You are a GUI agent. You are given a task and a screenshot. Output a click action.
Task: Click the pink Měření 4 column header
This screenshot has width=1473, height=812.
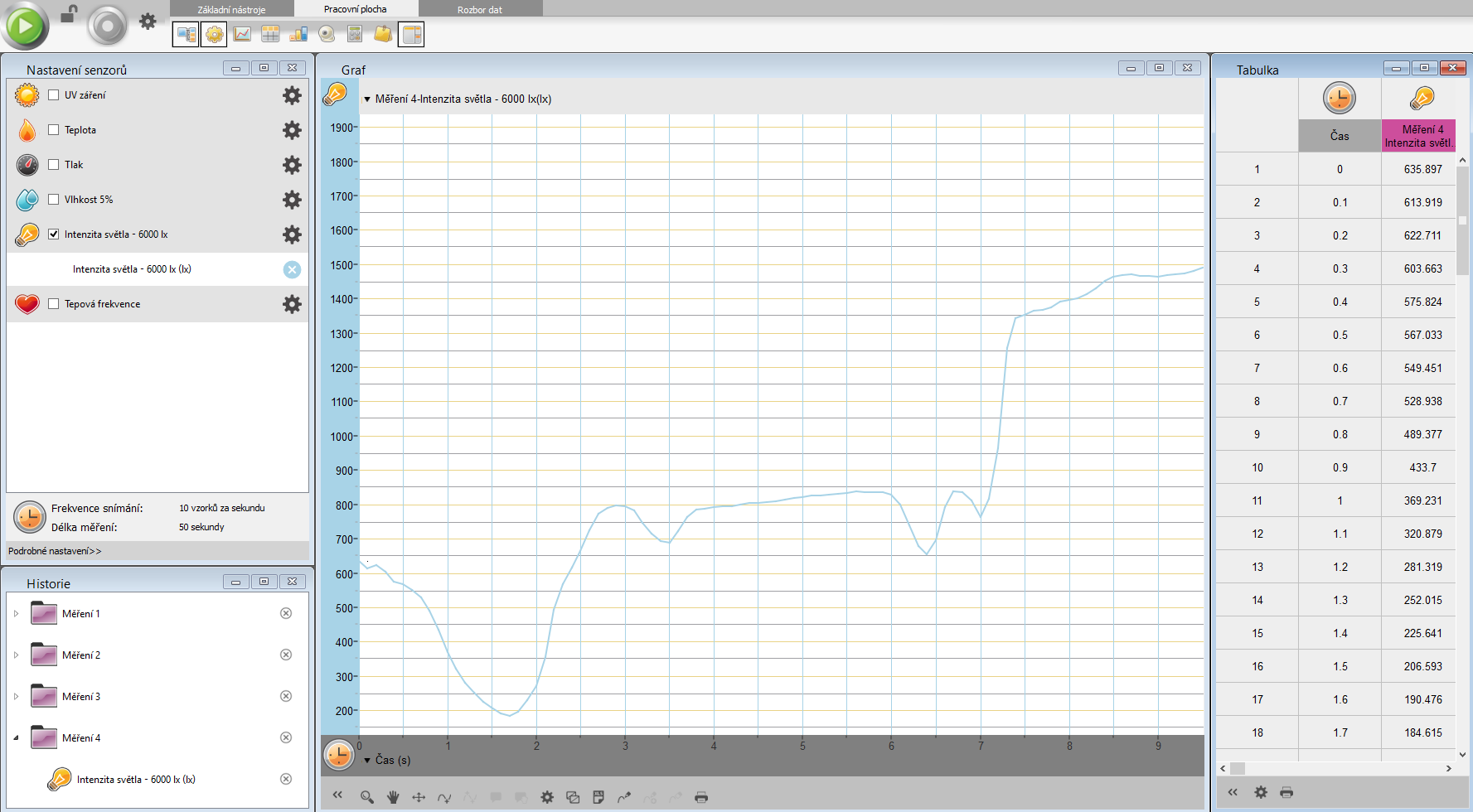[1419, 136]
